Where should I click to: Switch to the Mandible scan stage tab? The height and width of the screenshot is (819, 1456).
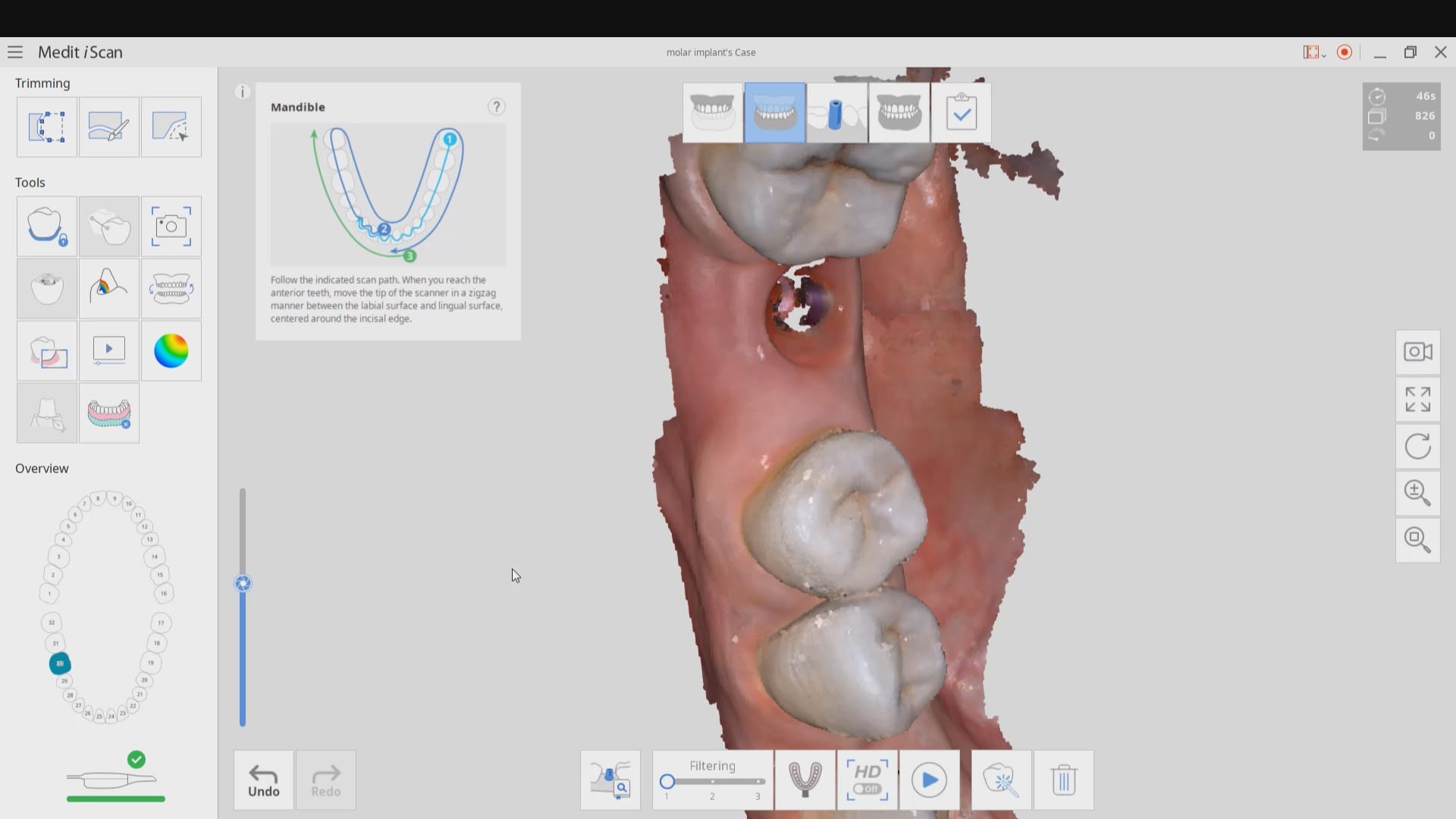tap(775, 113)
